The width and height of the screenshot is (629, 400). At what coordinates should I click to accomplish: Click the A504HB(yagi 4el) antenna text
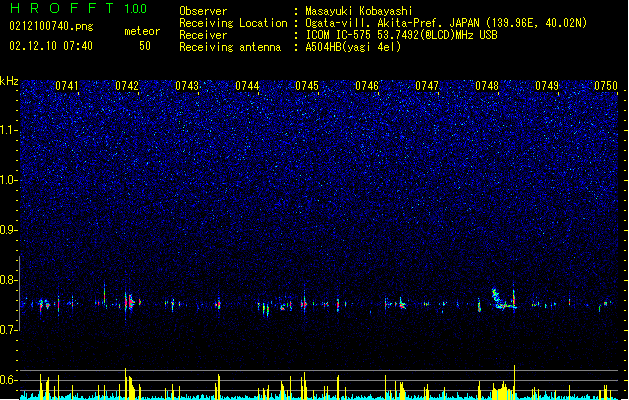click(x=353, y=47)
